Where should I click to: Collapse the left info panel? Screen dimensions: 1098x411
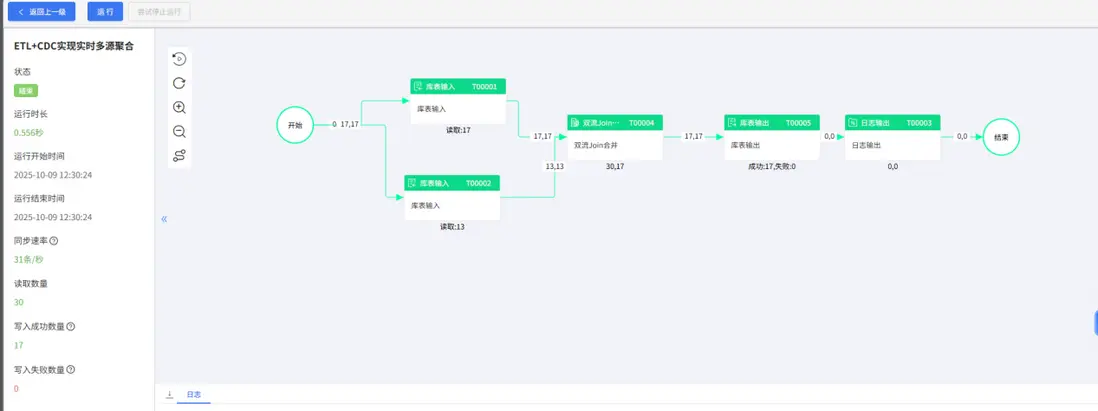164,218
